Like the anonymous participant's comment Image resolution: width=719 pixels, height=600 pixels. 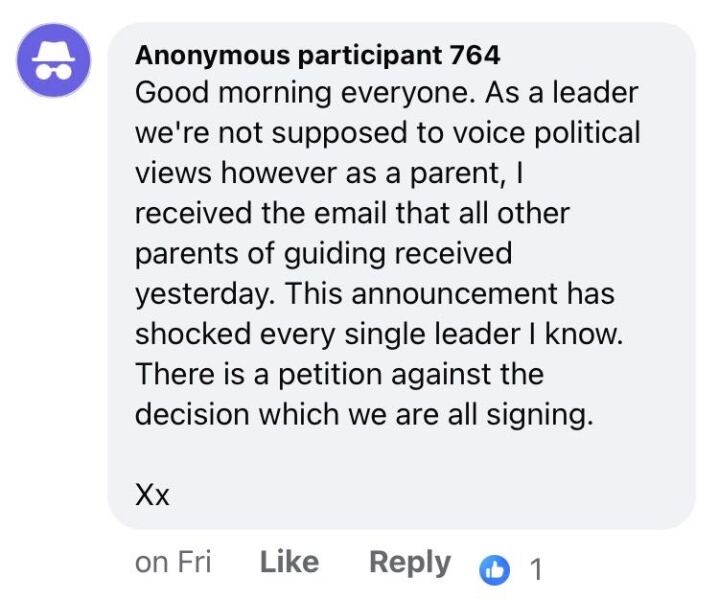click(x=289, y=563)
